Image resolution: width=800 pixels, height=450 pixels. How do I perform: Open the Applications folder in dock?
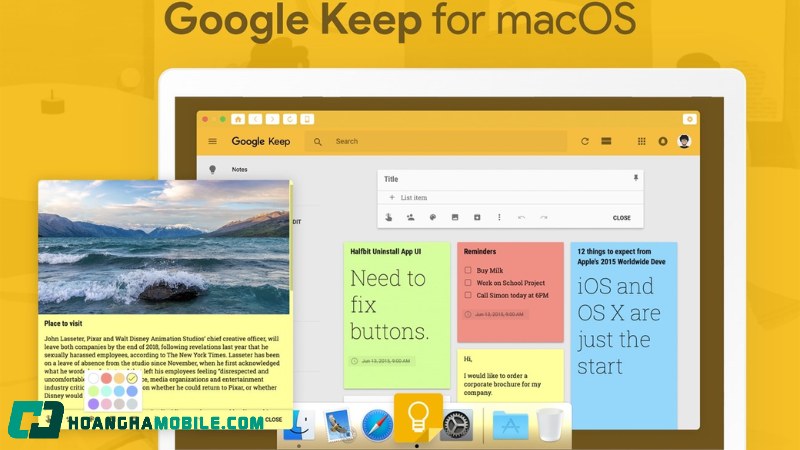[x=510, y=425]
